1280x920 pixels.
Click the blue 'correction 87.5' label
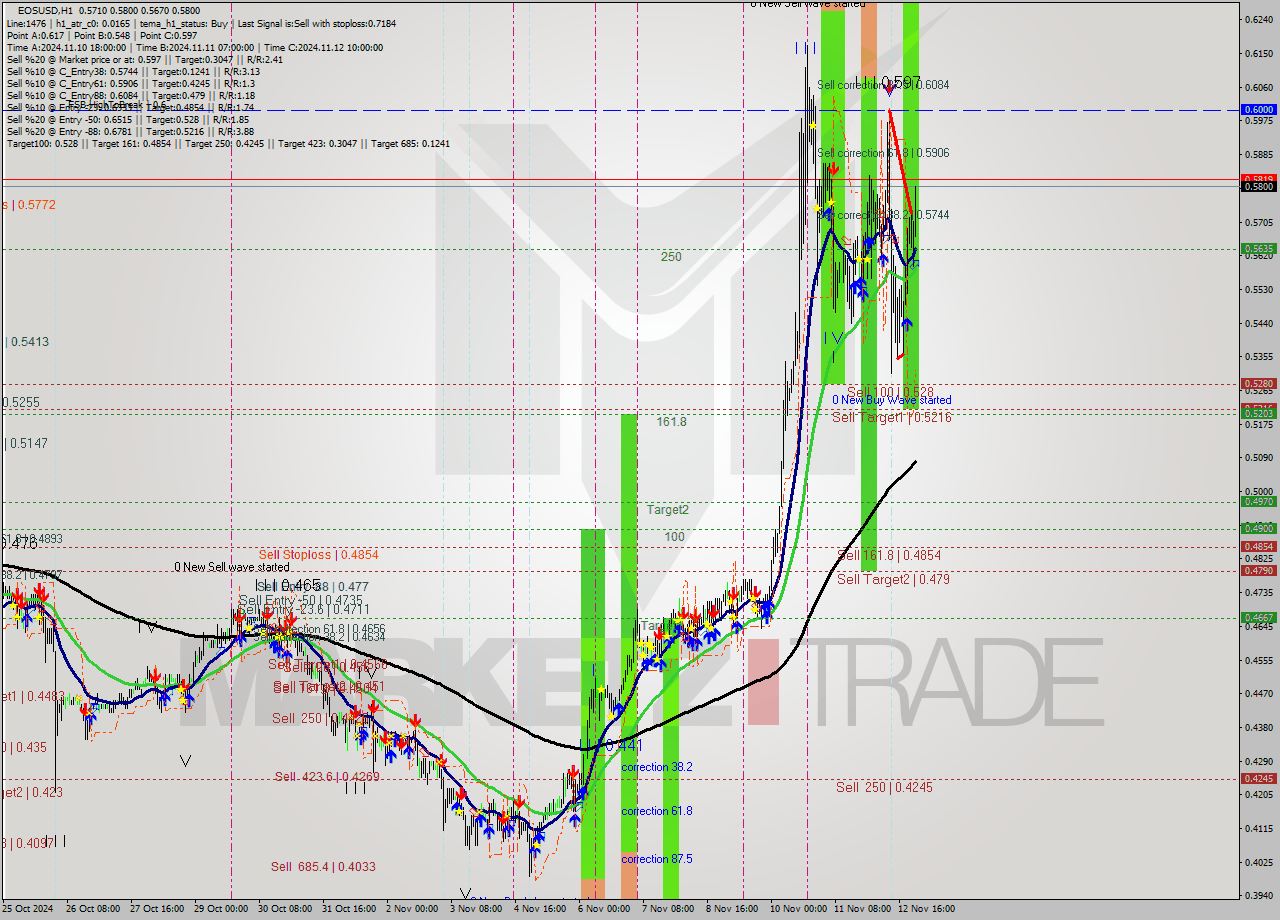click(x=656, y=859)
